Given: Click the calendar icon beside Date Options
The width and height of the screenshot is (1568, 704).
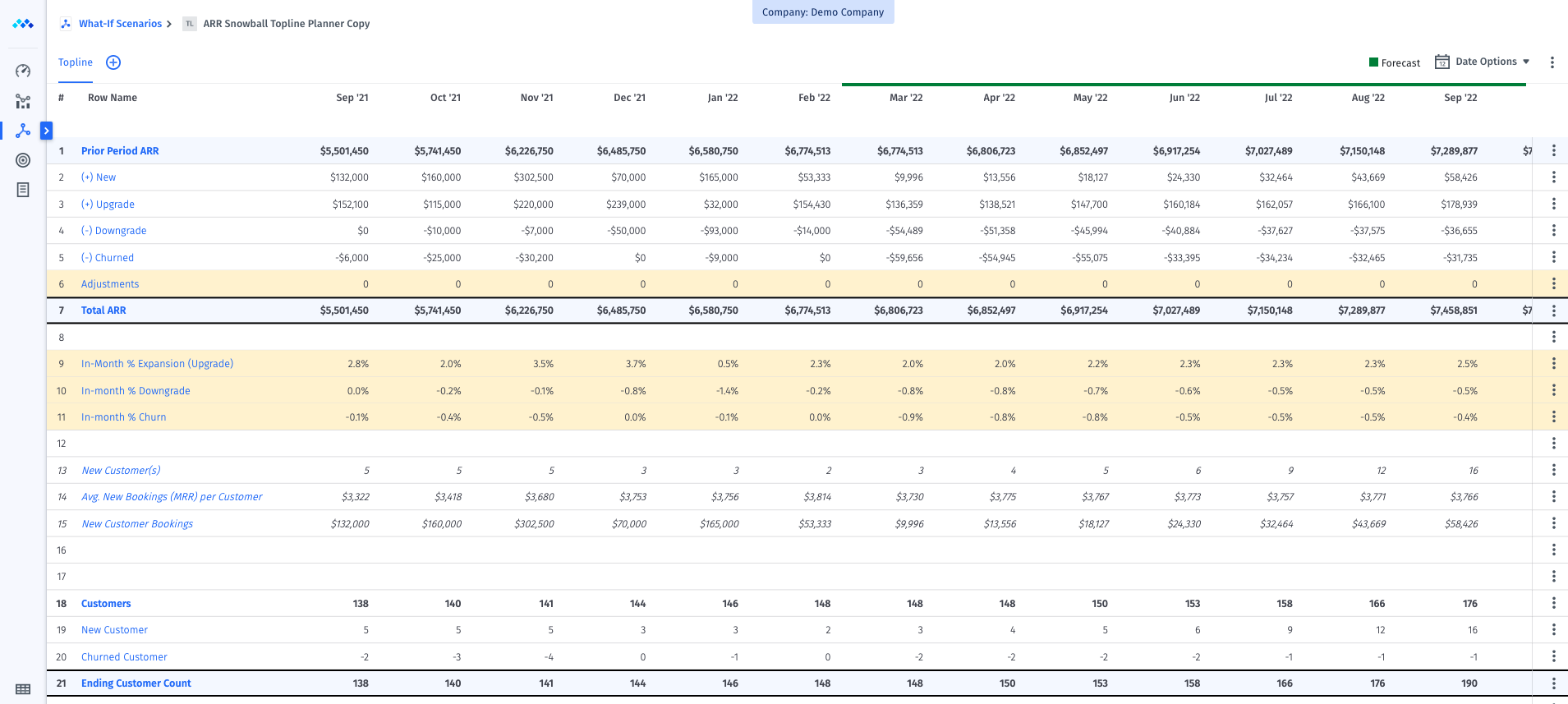Looking at the screenshot, I should [x=1442, y=62].
